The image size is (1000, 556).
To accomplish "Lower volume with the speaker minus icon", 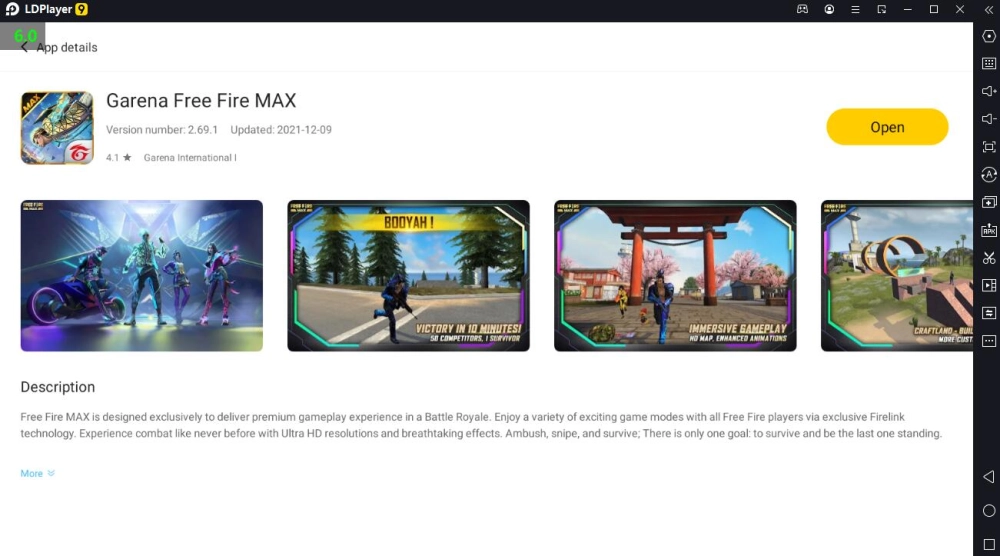I will tap(989, 119).
